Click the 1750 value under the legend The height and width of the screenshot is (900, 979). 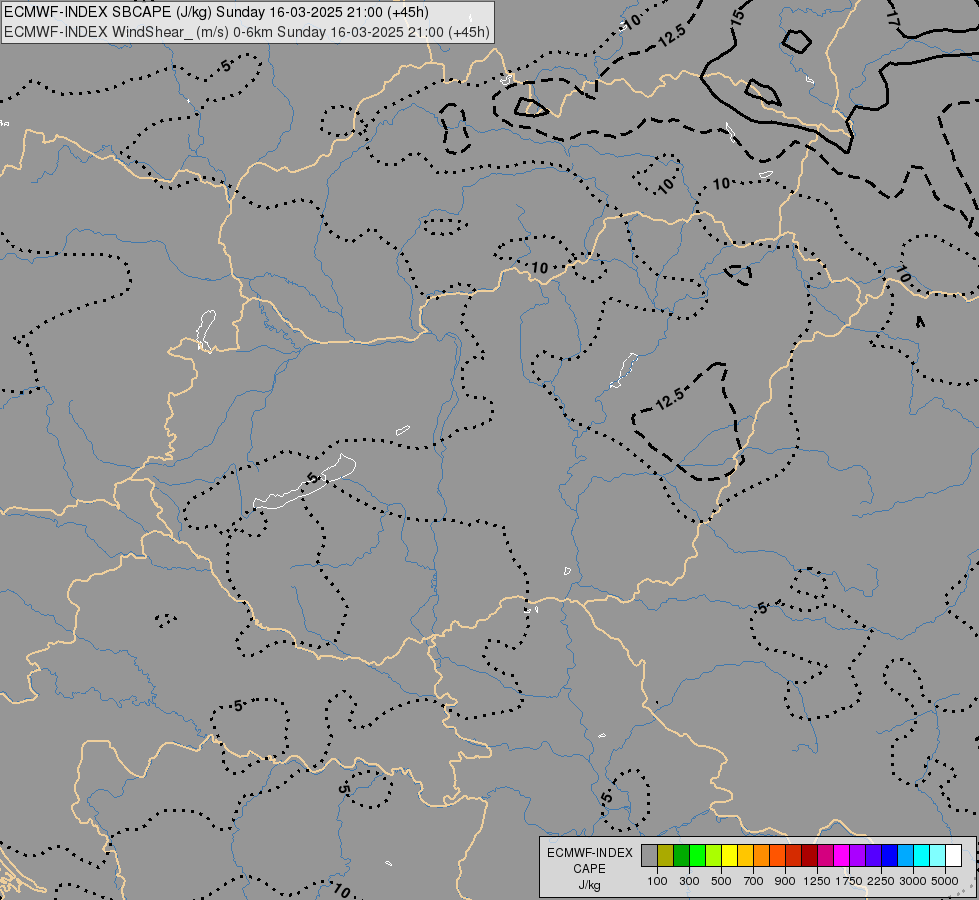tap(849, 881)
